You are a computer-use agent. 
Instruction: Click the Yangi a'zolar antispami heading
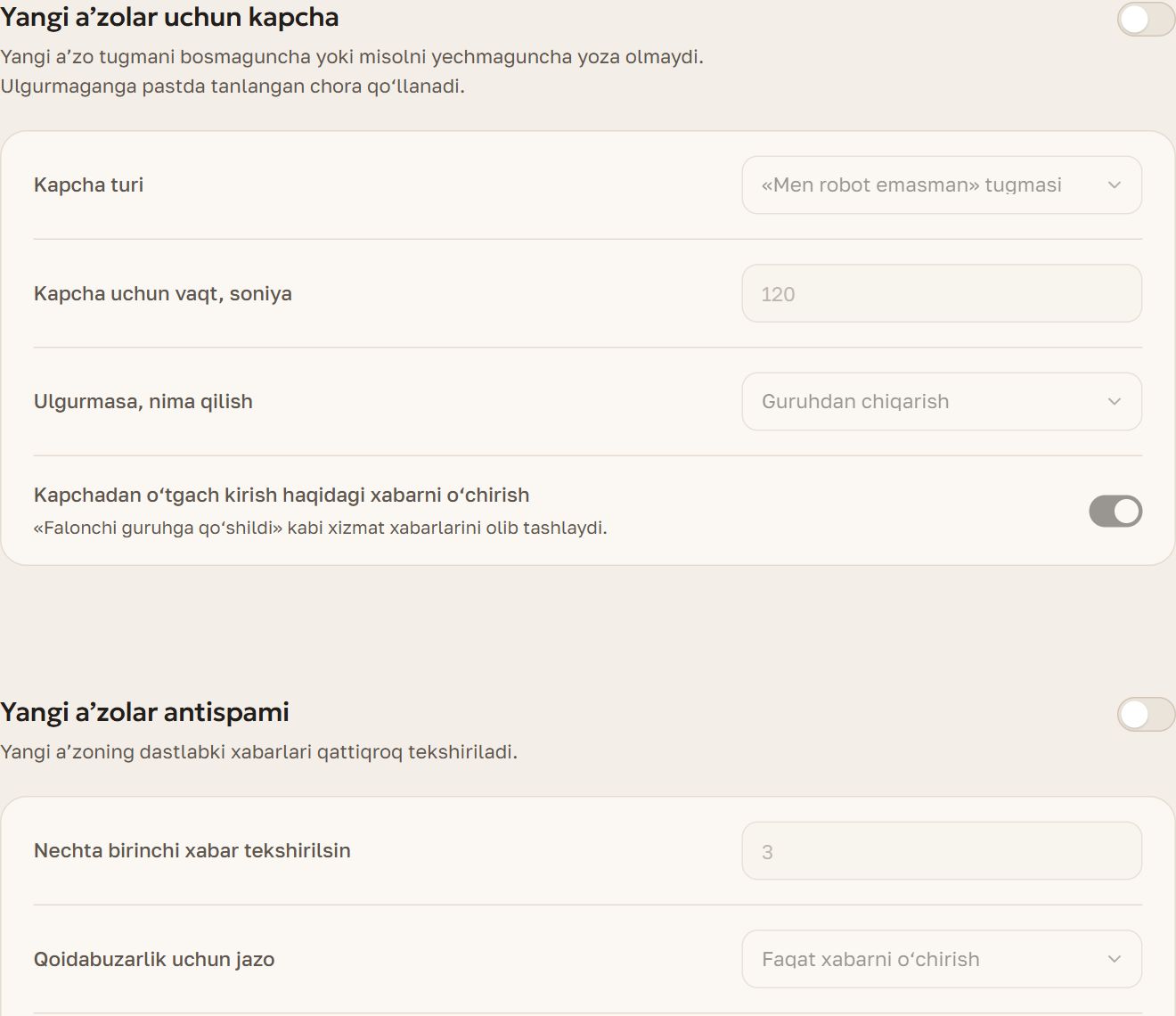144,712
